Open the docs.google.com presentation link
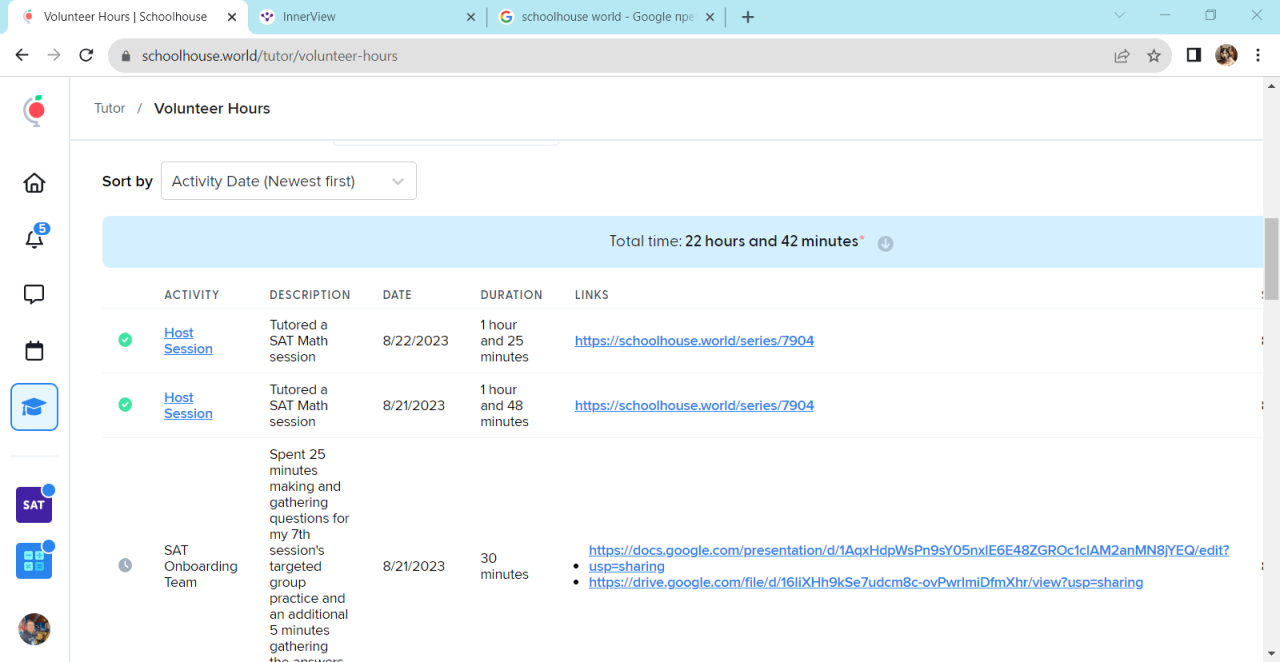1280x662 pixels. 908,558
